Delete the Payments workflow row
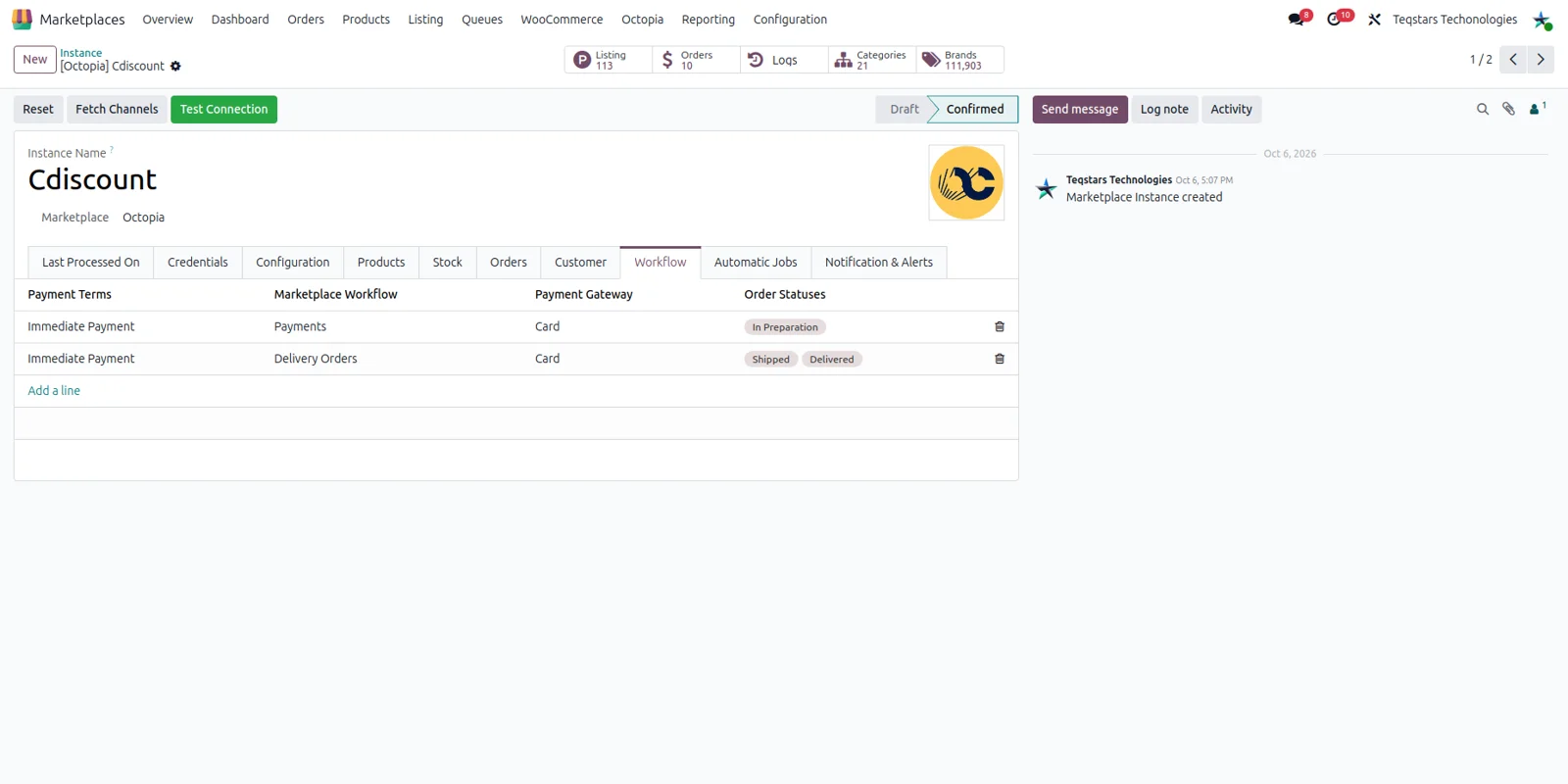 1000,326
